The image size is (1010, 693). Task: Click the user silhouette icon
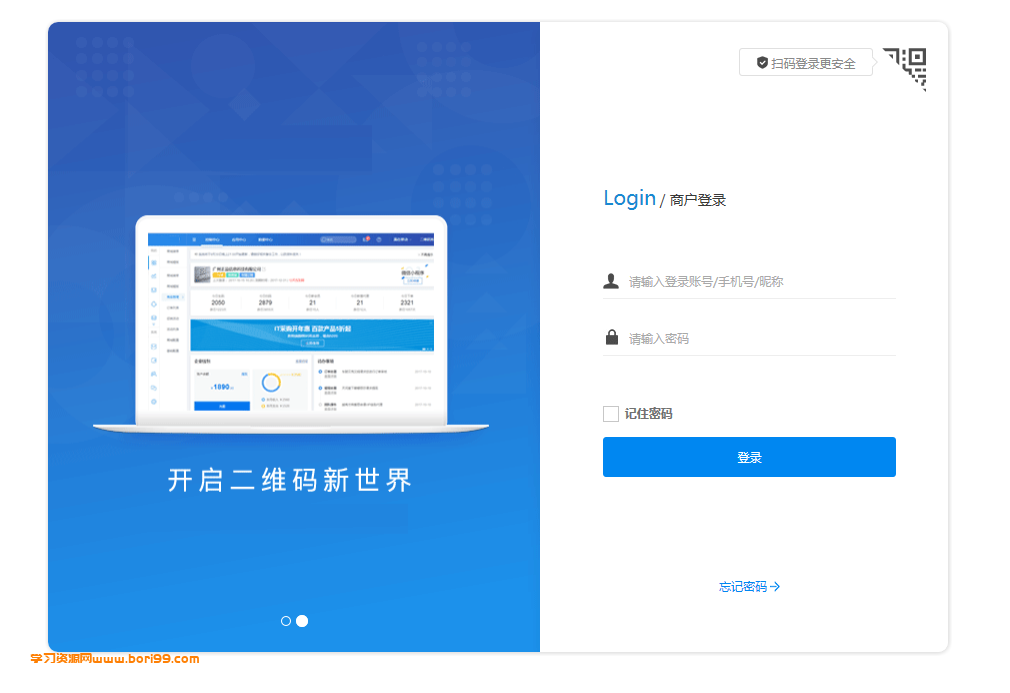coord(611,281)
